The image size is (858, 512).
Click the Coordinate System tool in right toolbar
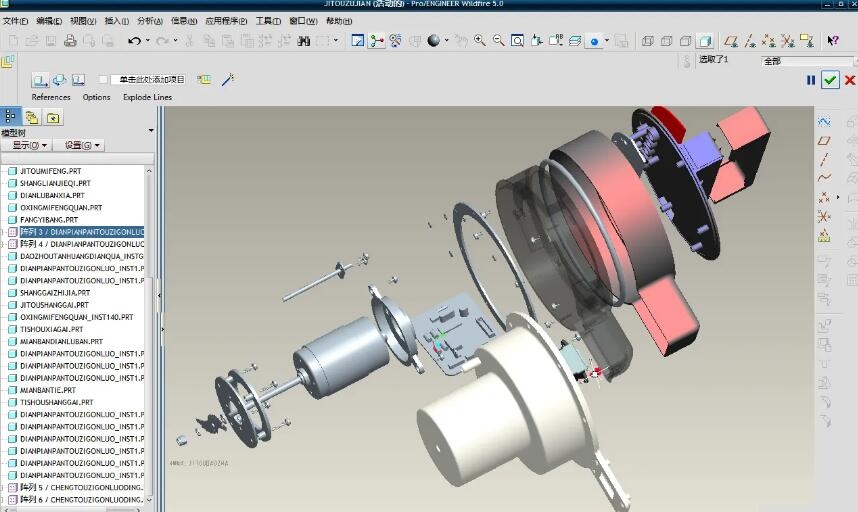click(x=824, y=217)
